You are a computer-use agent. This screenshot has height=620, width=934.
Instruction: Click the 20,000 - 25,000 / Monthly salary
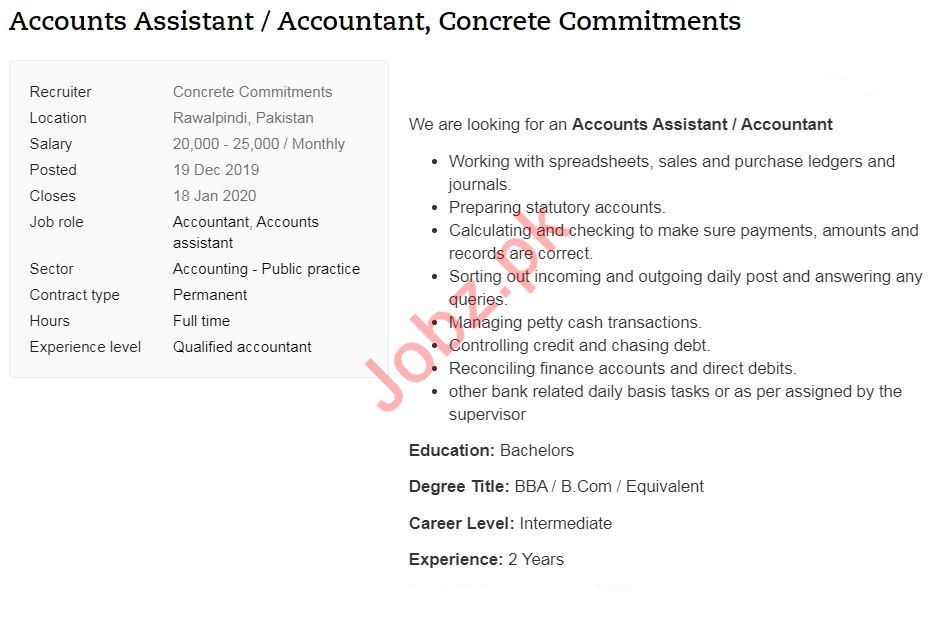[258, 144]
